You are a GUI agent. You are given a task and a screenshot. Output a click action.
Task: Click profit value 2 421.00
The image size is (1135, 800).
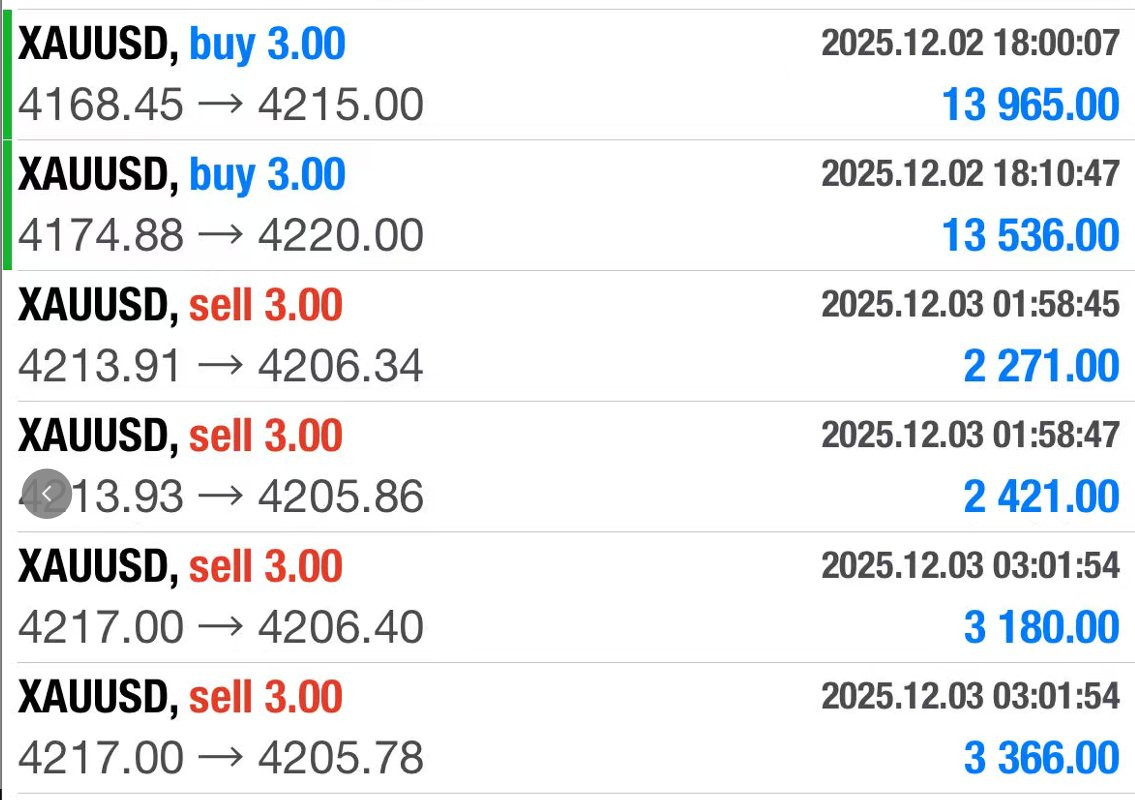pos(1042,497)
